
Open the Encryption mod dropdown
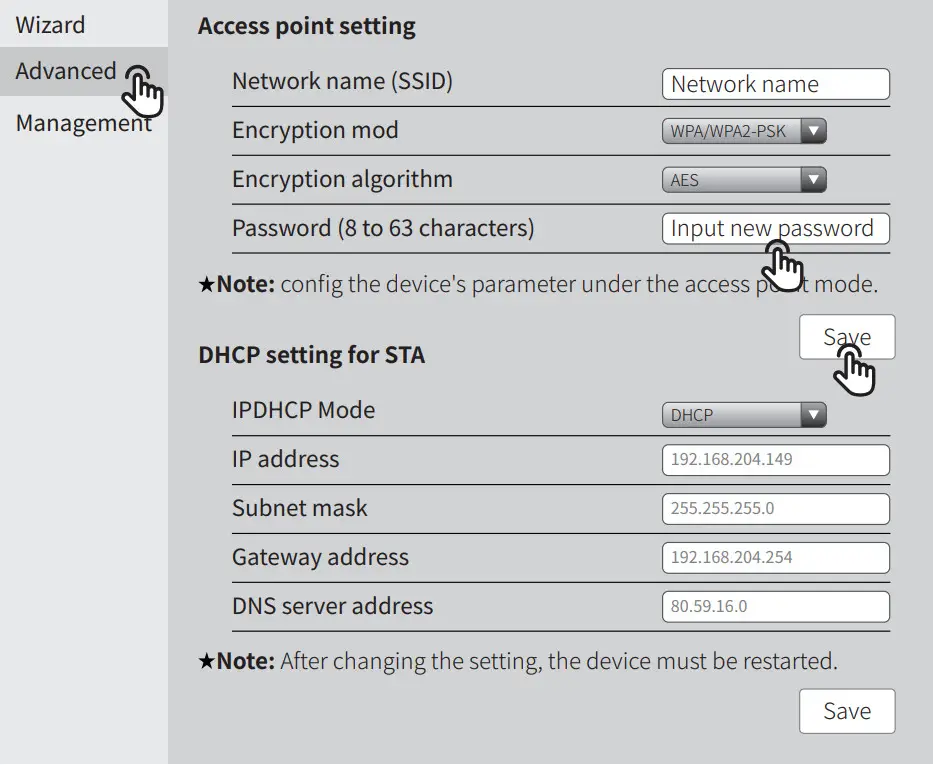(744, 131)
